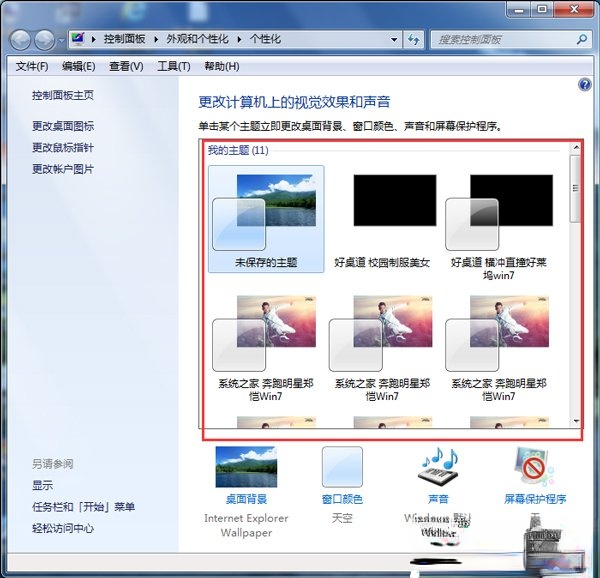The height and width of the screenshot is (578, 600).
Task: Open 更改鼠标指针 link
Action: point(63,147)
